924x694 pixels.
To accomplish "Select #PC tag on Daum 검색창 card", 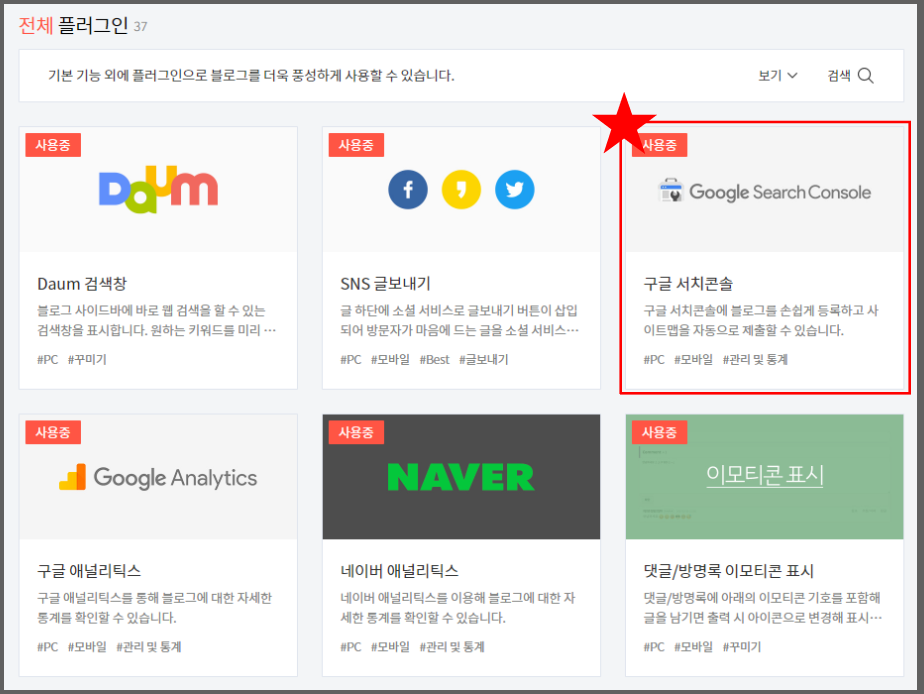I will (x=48, y=359).
